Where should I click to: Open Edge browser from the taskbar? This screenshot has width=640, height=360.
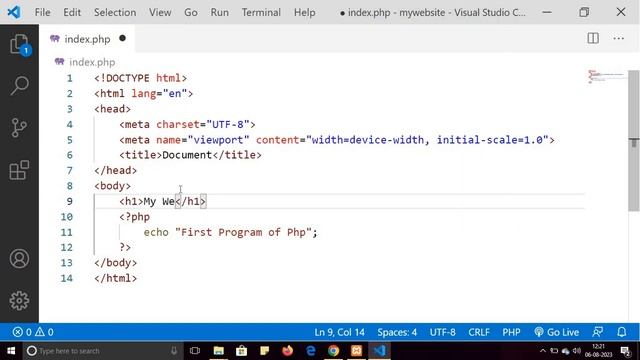pos(311,351)
